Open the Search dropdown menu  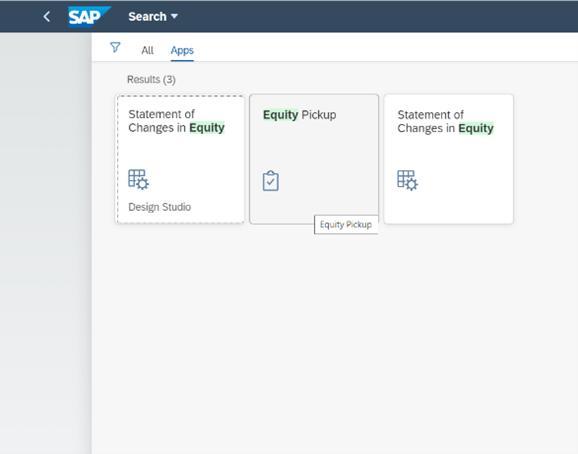[x=153, y=17]
